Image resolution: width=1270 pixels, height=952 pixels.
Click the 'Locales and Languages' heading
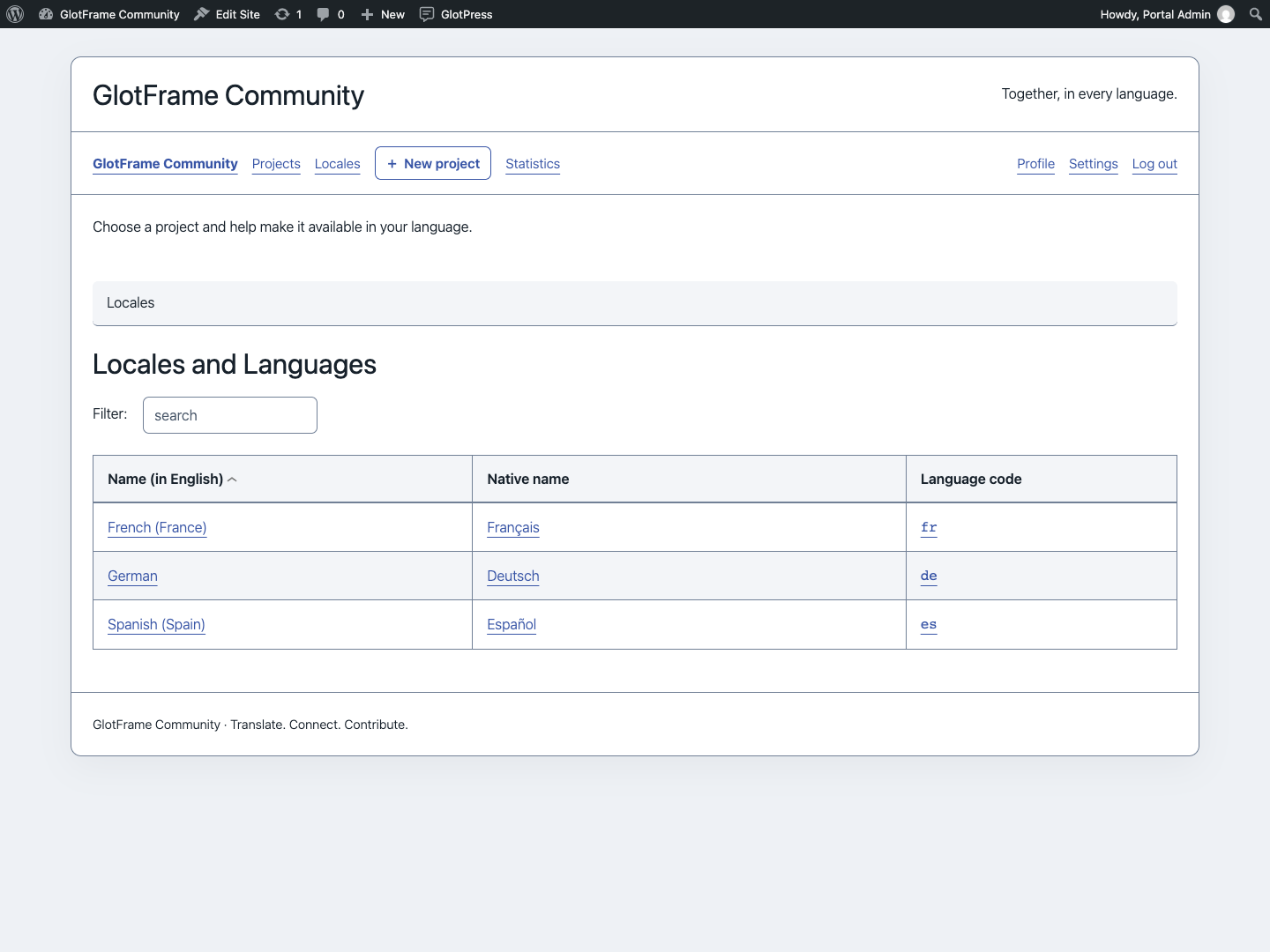click(x=235, y=364)
